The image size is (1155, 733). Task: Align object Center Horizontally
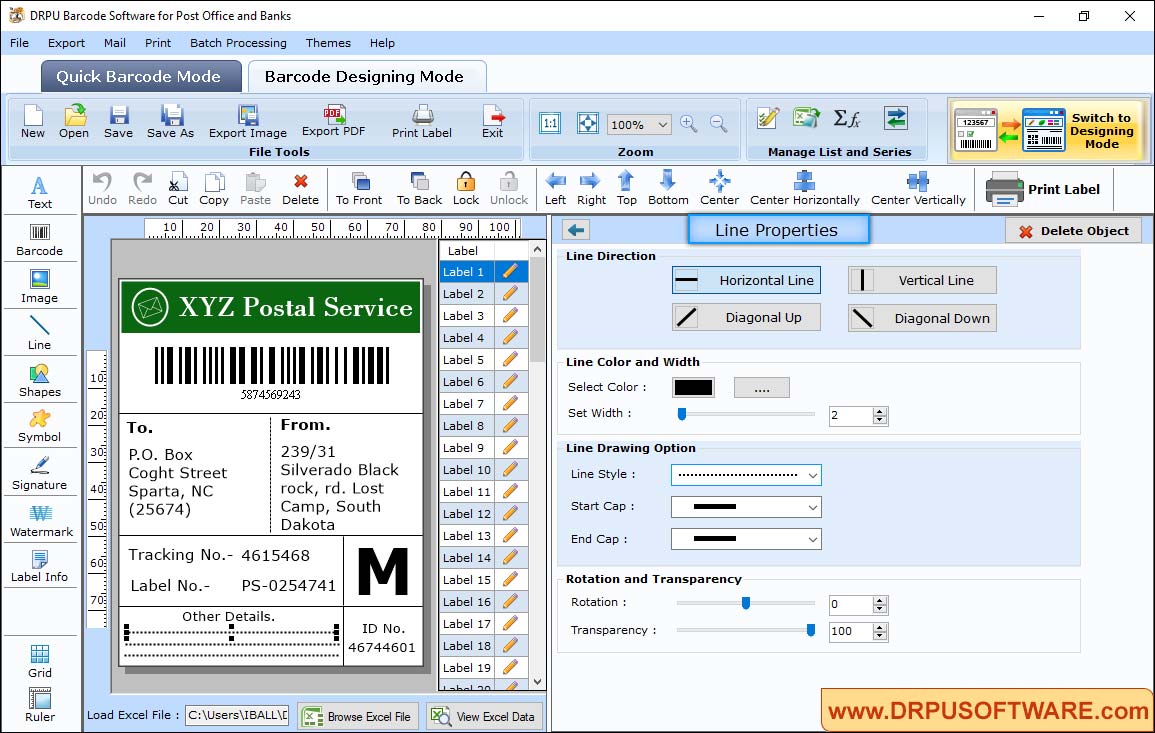tap(804, 189)
